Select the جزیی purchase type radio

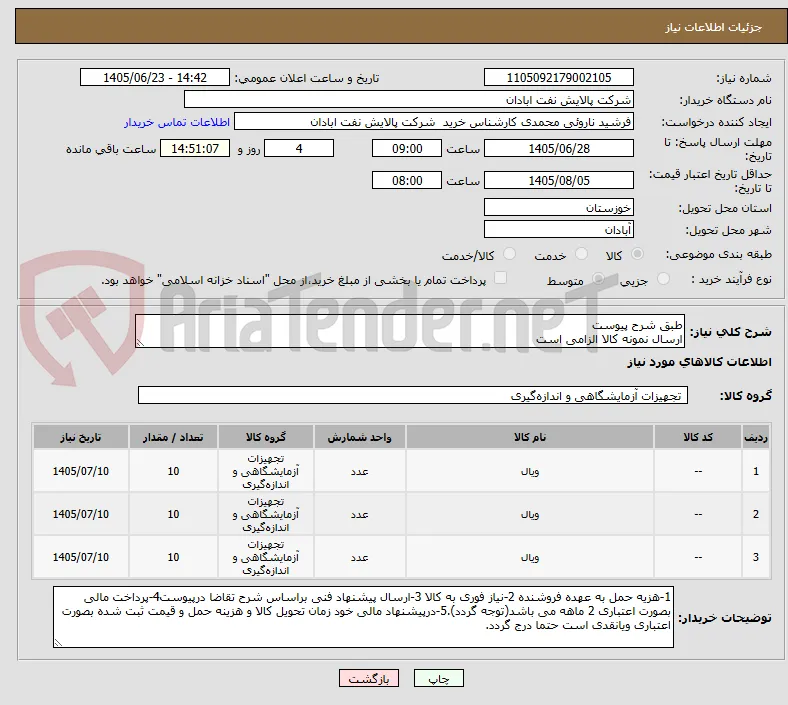(663, 279)
